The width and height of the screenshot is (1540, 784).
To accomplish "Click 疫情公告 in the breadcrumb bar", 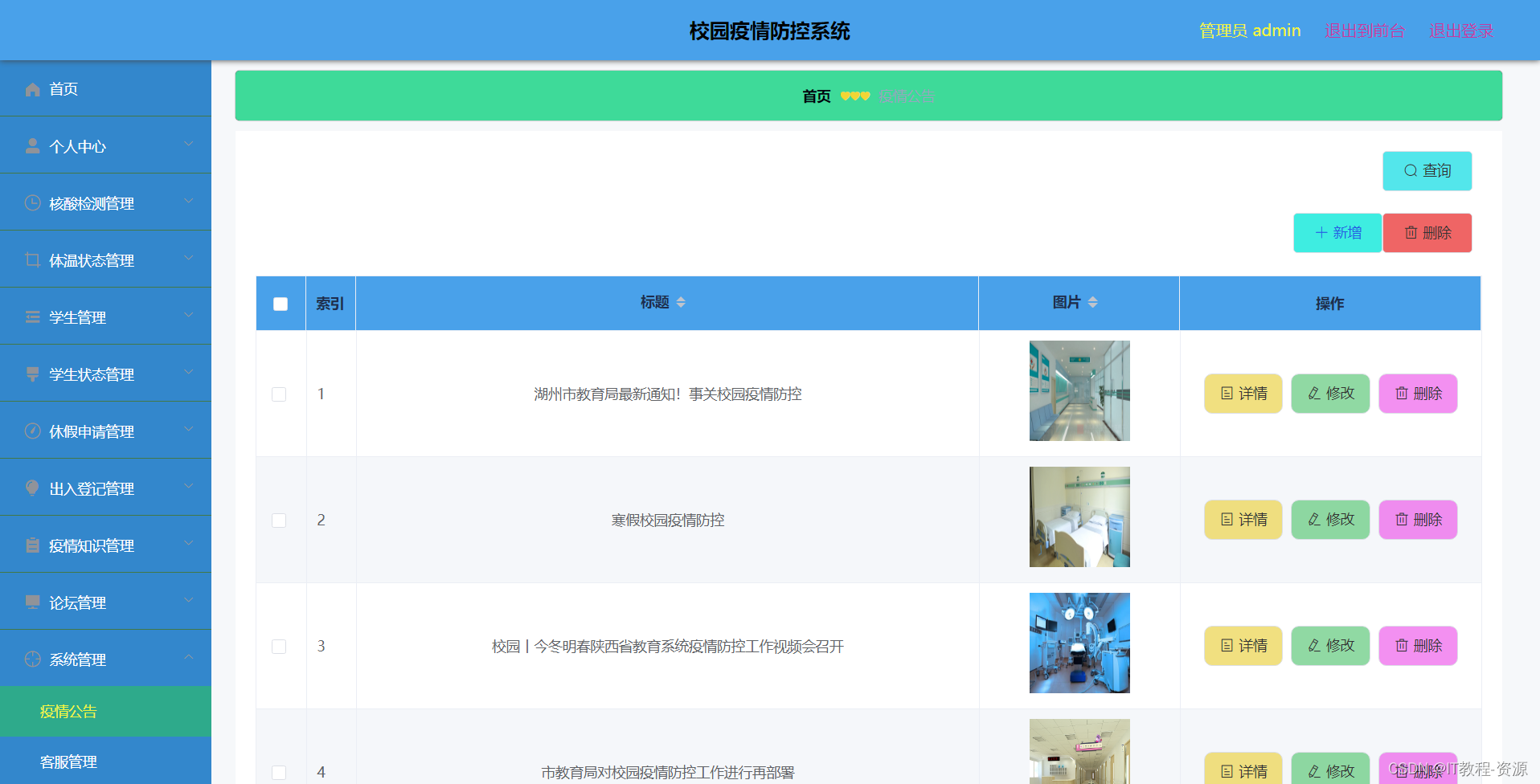I will click(907, 96).
